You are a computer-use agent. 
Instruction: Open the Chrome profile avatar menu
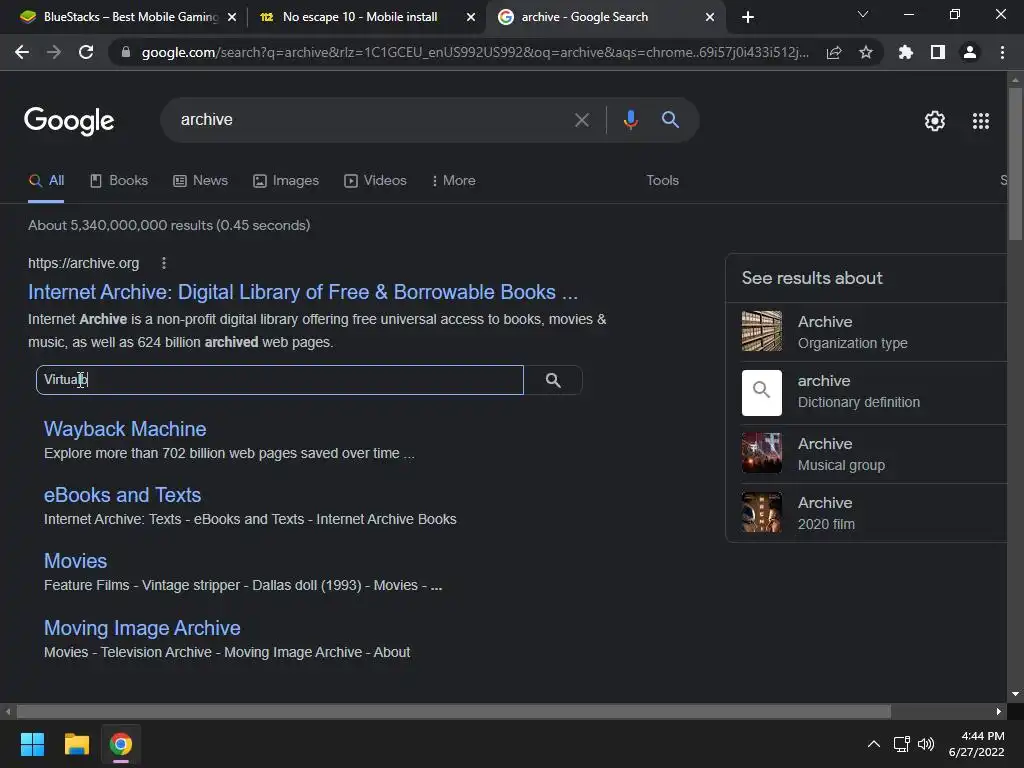[970, 52]
